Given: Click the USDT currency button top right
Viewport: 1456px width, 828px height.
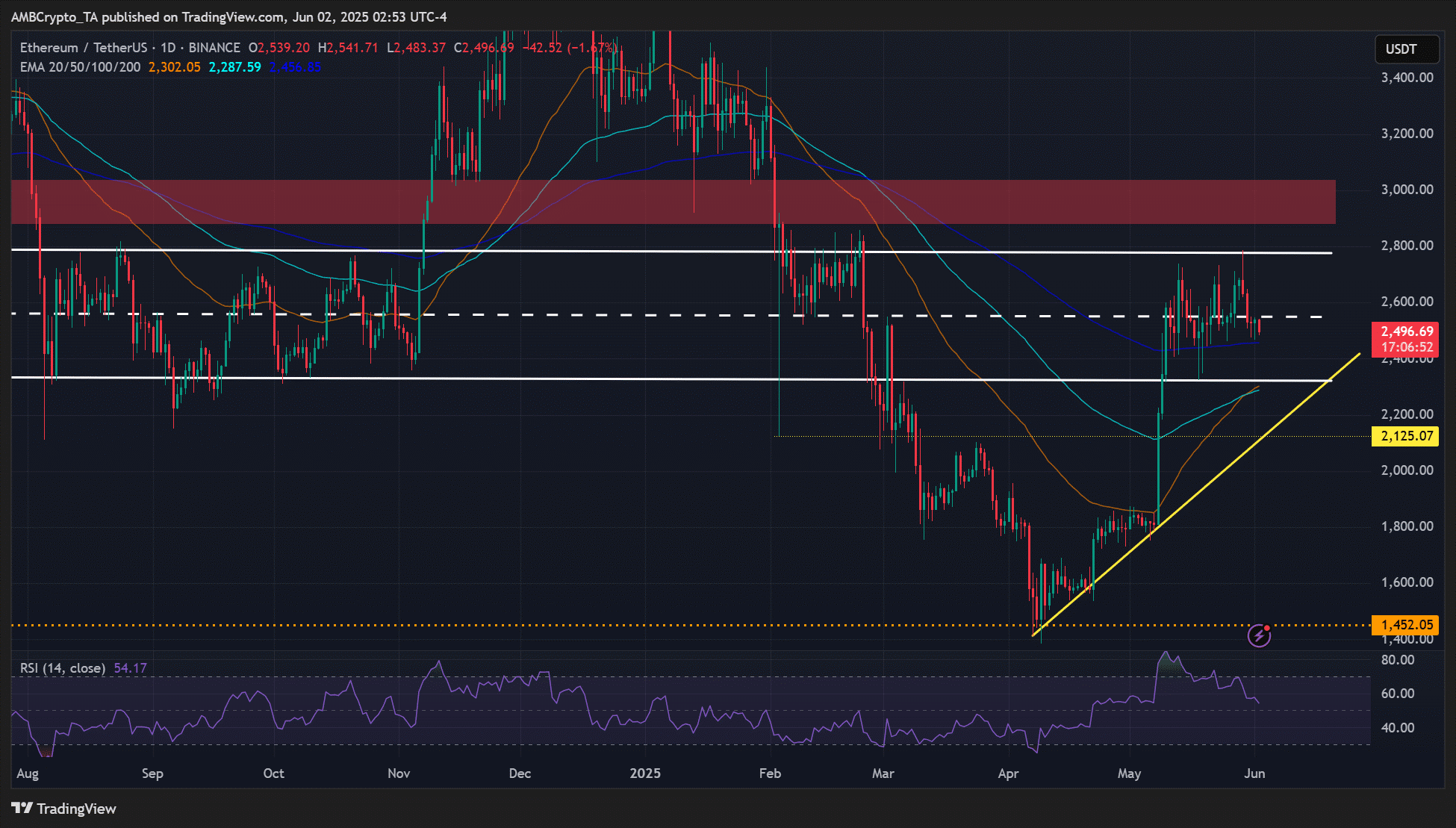Looking at the screenshot, I should [1407, 49].
